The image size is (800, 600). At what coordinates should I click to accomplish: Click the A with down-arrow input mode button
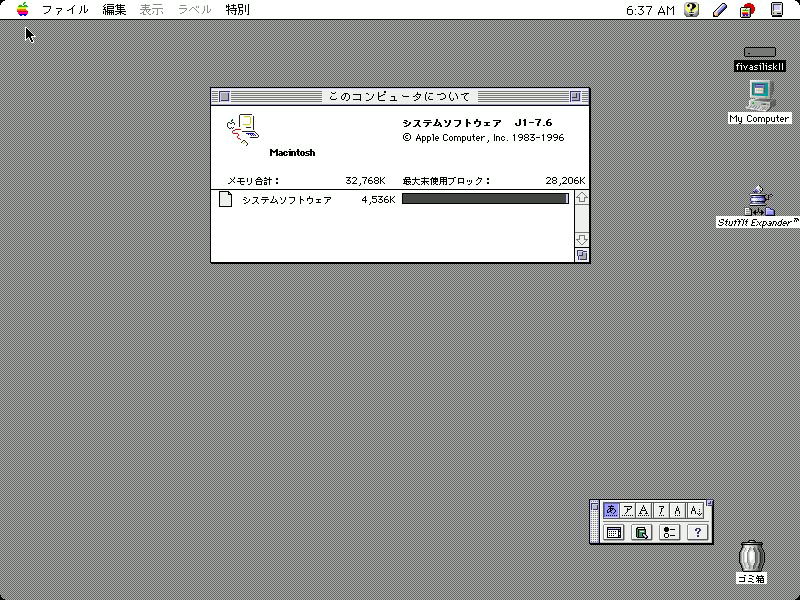pos(695,510)
